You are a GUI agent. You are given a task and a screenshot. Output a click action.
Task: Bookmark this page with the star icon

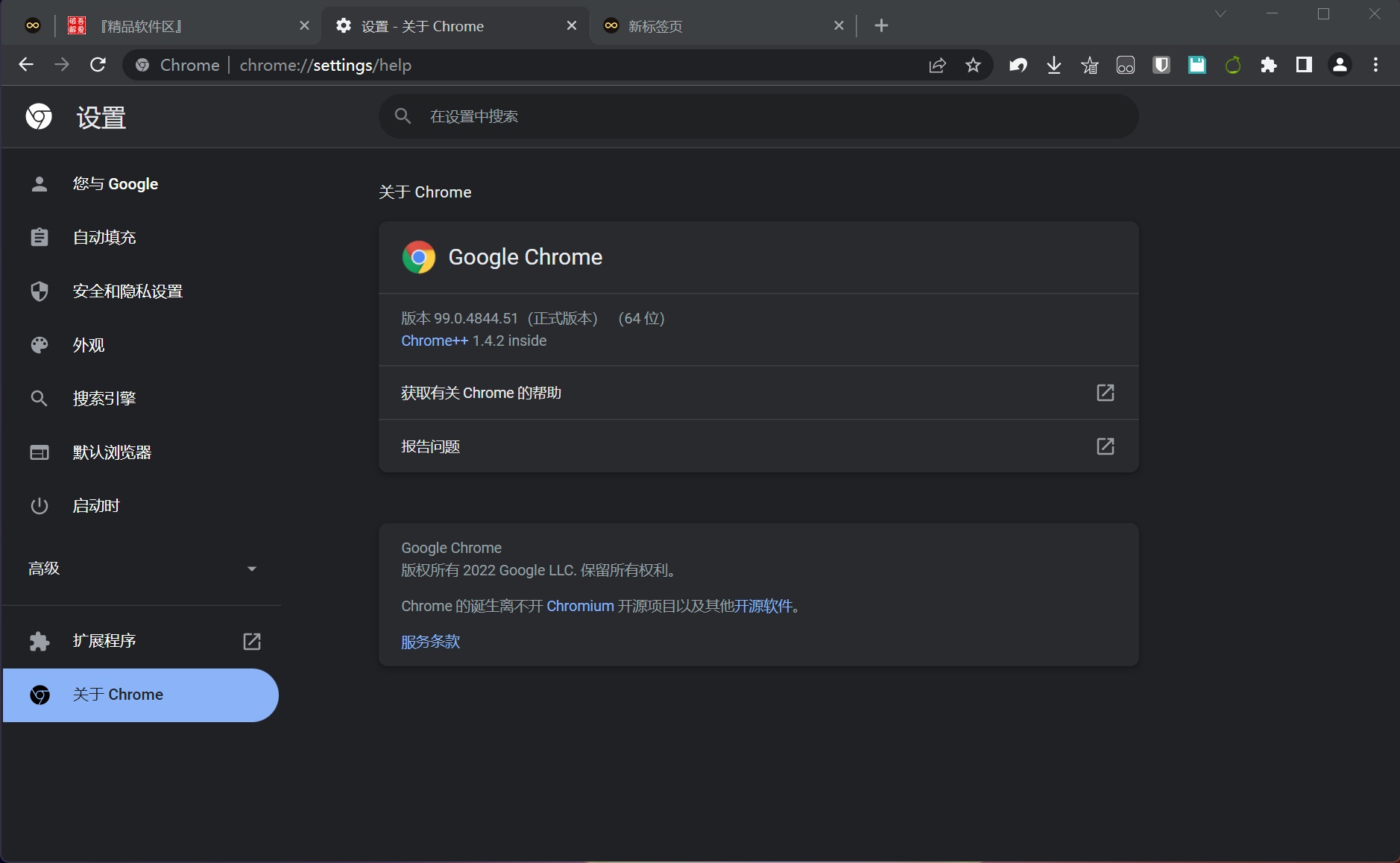973,65
